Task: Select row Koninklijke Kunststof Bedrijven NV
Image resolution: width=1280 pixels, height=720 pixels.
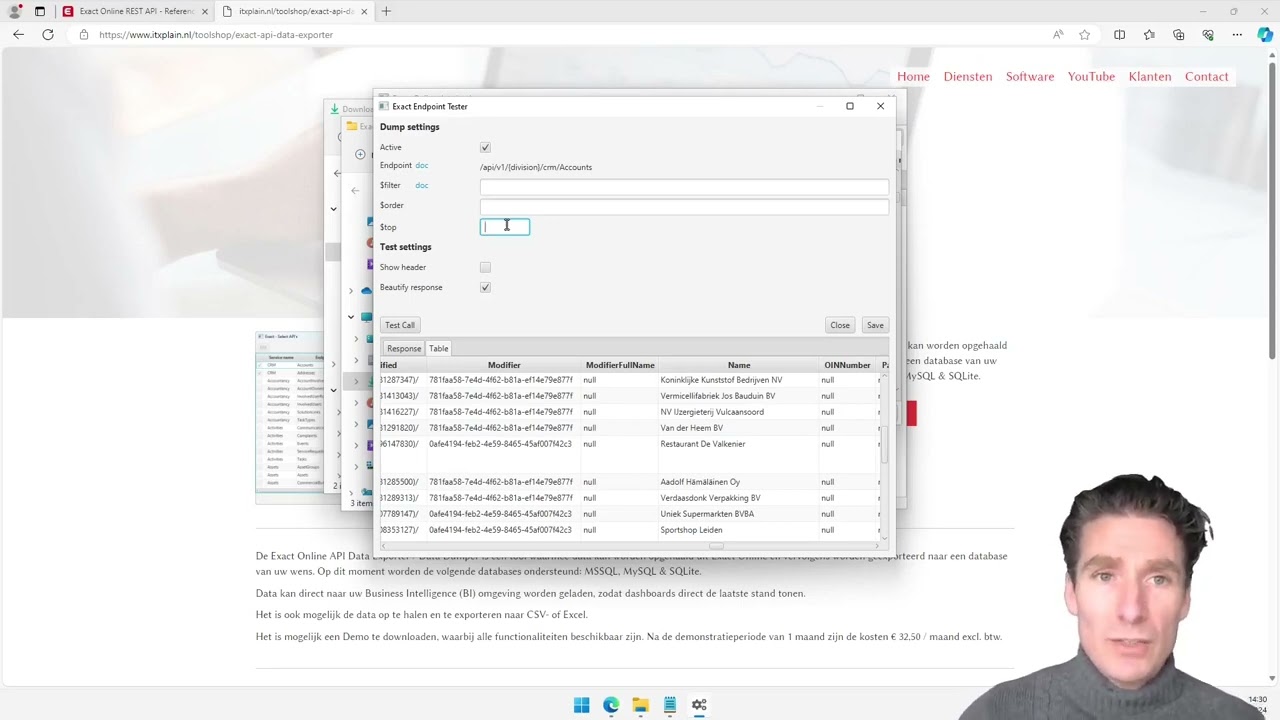Action: coord(721,380)
